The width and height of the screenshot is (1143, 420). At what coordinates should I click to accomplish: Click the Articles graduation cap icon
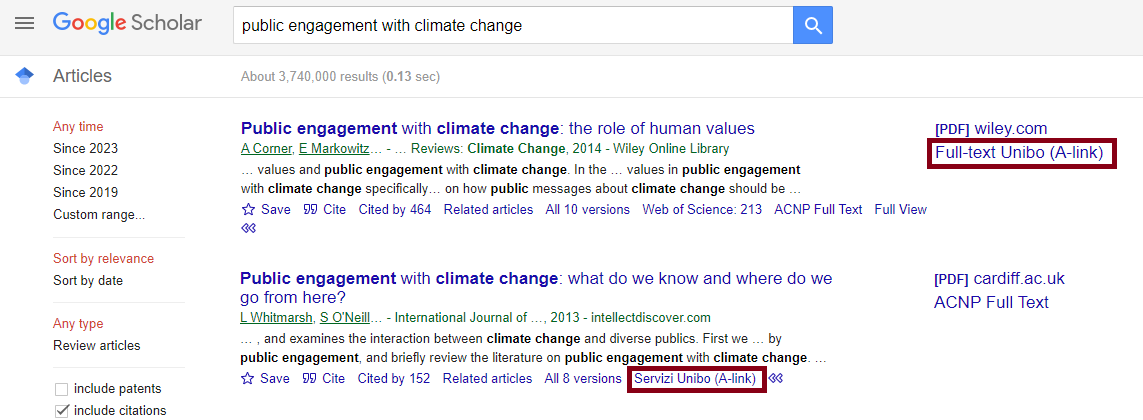(25, 76)
